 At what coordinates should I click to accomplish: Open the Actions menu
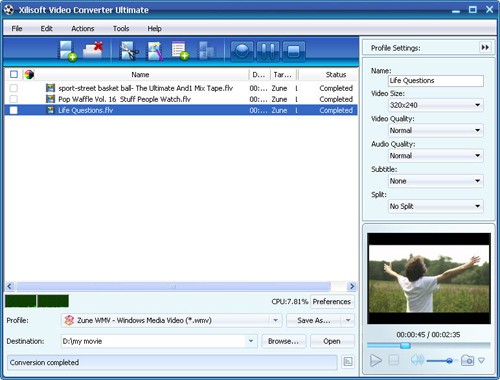click(x=83, y=28)
